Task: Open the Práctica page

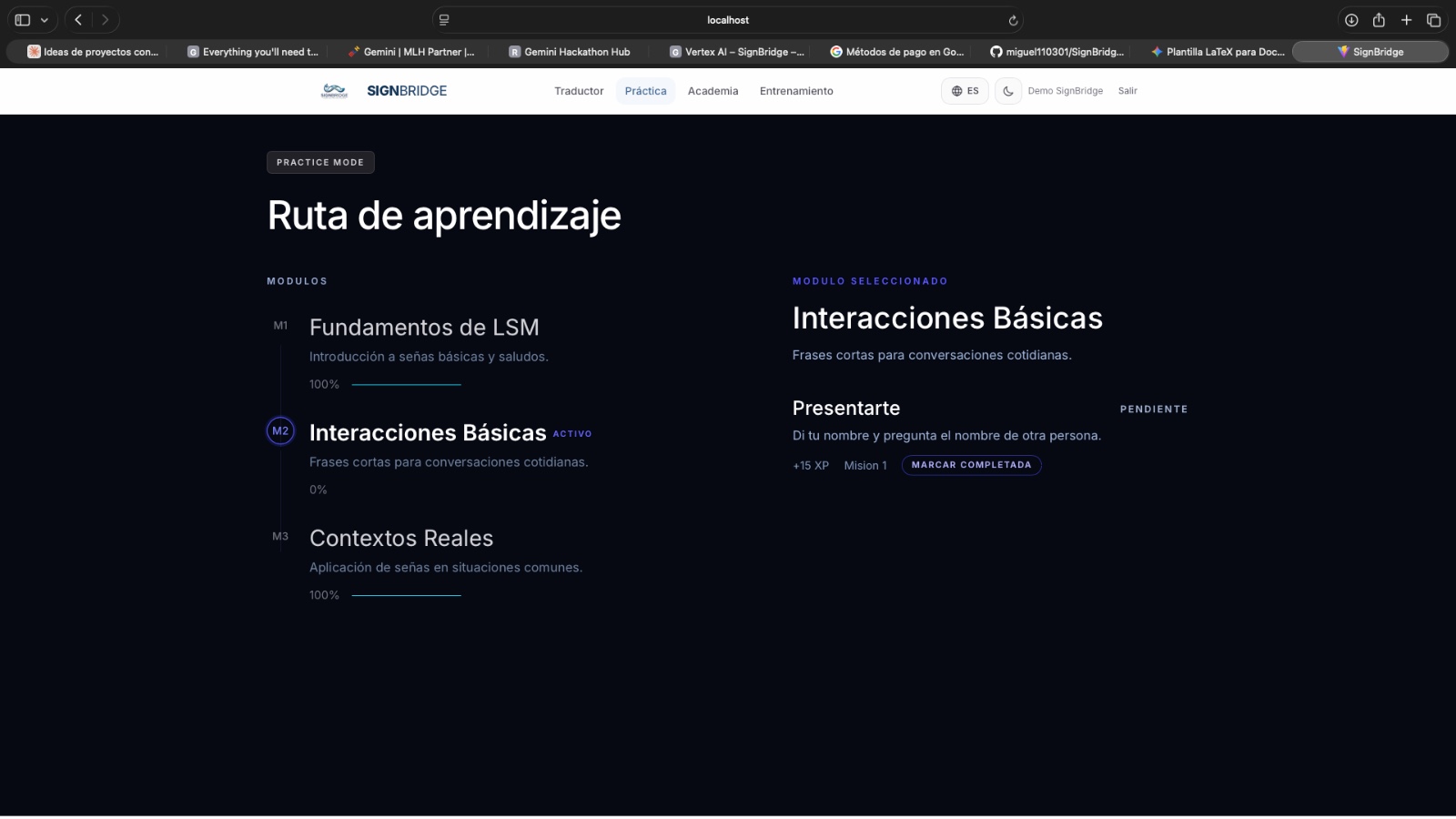Action: click(x=645, y=91)
